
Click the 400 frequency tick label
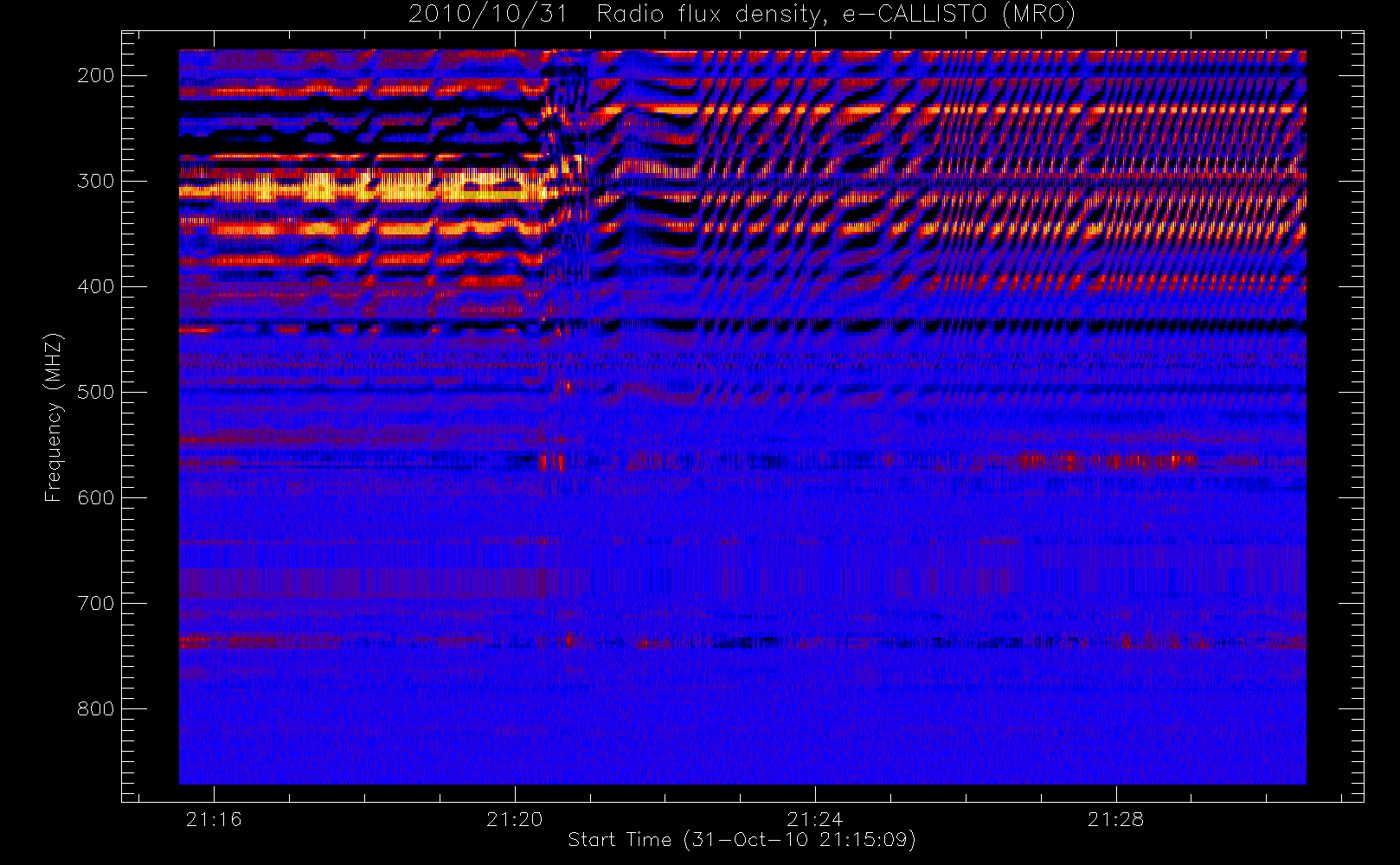[x=95, y=286]
